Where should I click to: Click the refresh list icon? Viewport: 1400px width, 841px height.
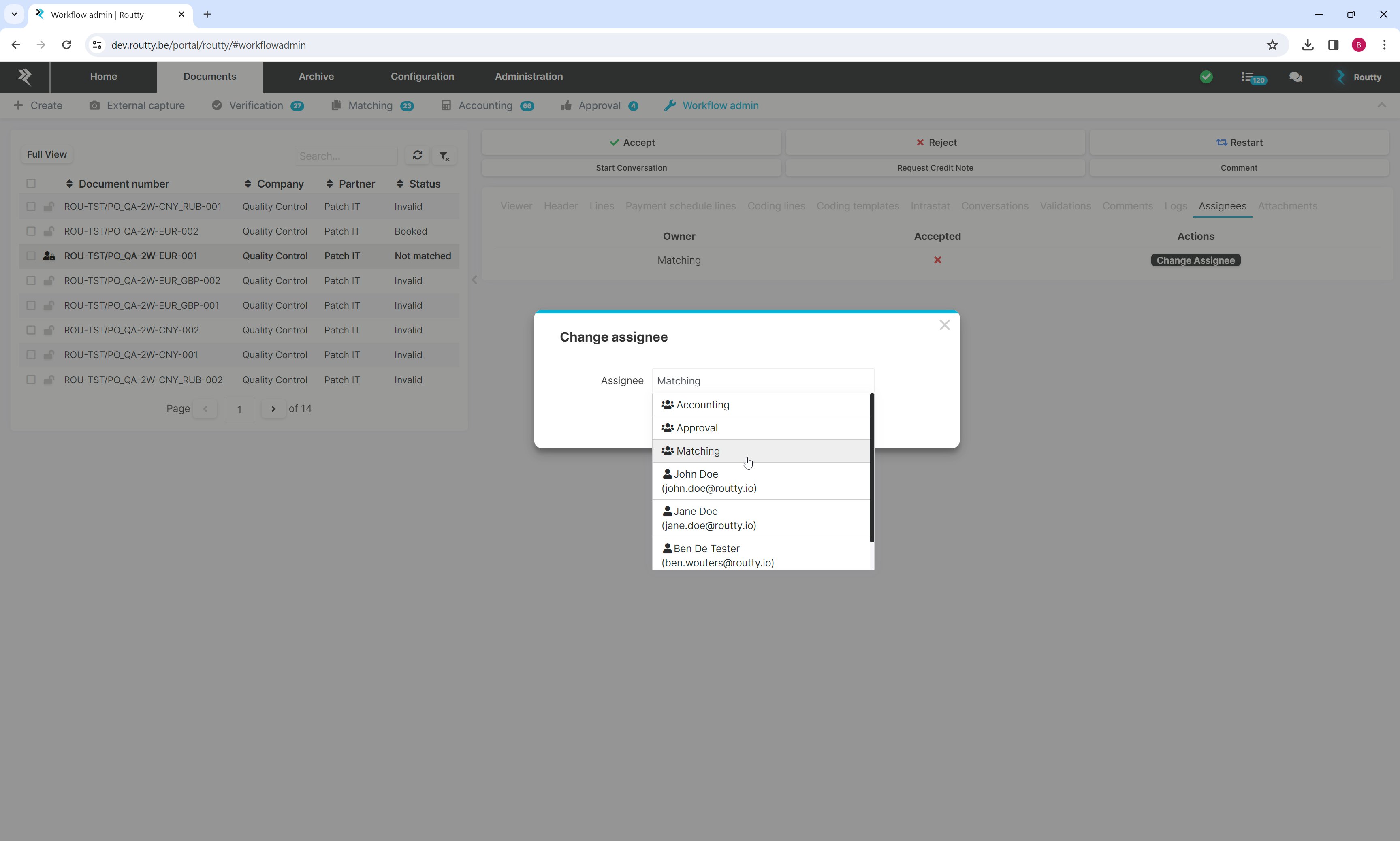[x=417, y=155]
